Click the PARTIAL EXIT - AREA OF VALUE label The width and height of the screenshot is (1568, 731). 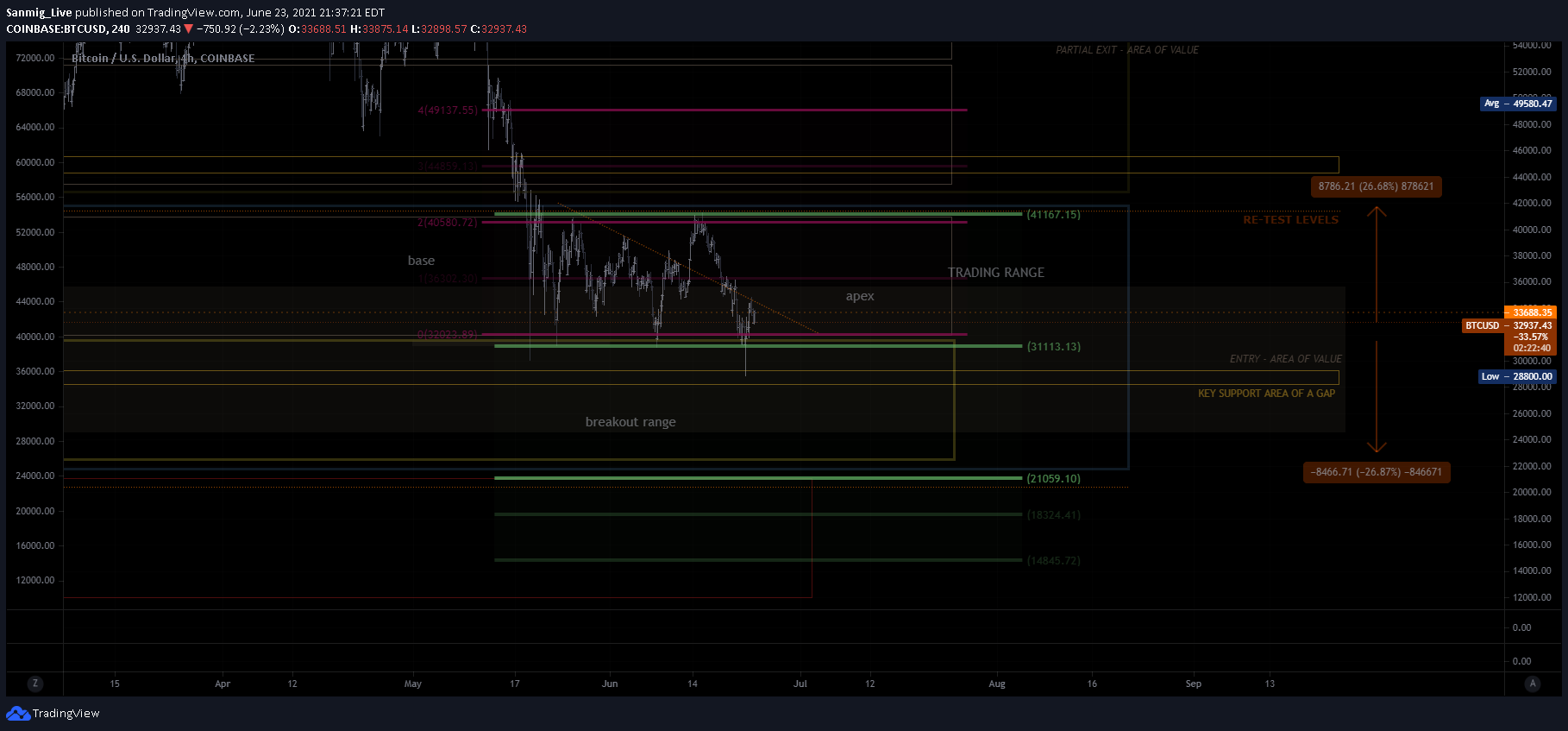click(1127, 50)
